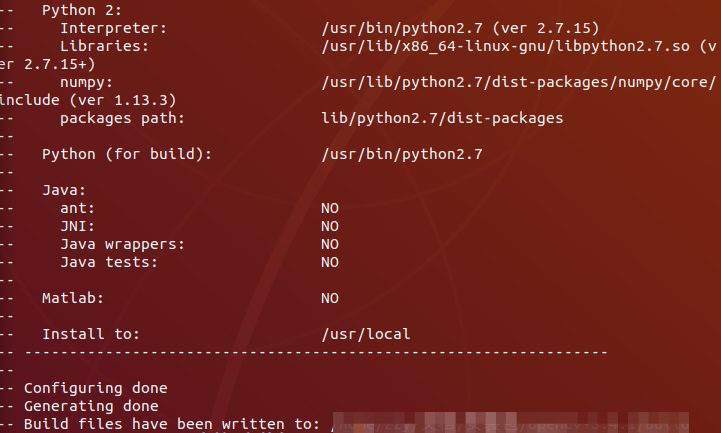Viewport: 721px width, 433px height.
Task: Click the Python 2 interpreter path /usr/bin/python2.7
Action: [x=402, y=28]
